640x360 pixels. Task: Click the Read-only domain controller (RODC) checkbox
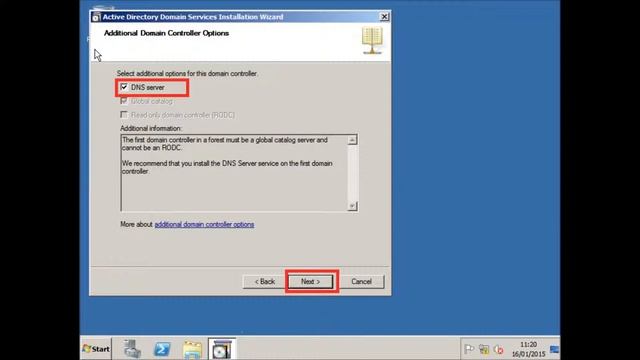click(124, 115)
